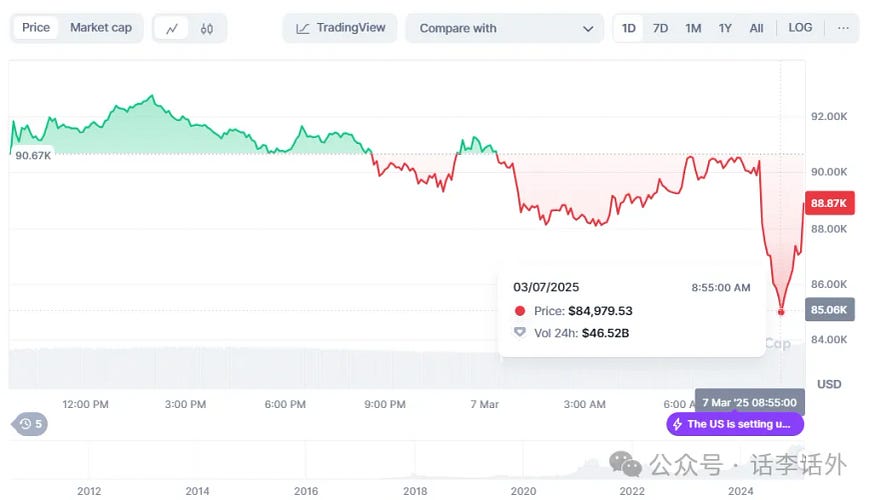The height and width of the screenshot is (500, 875).
Task: Select the 1M time range tab
Action: point(693,28)
